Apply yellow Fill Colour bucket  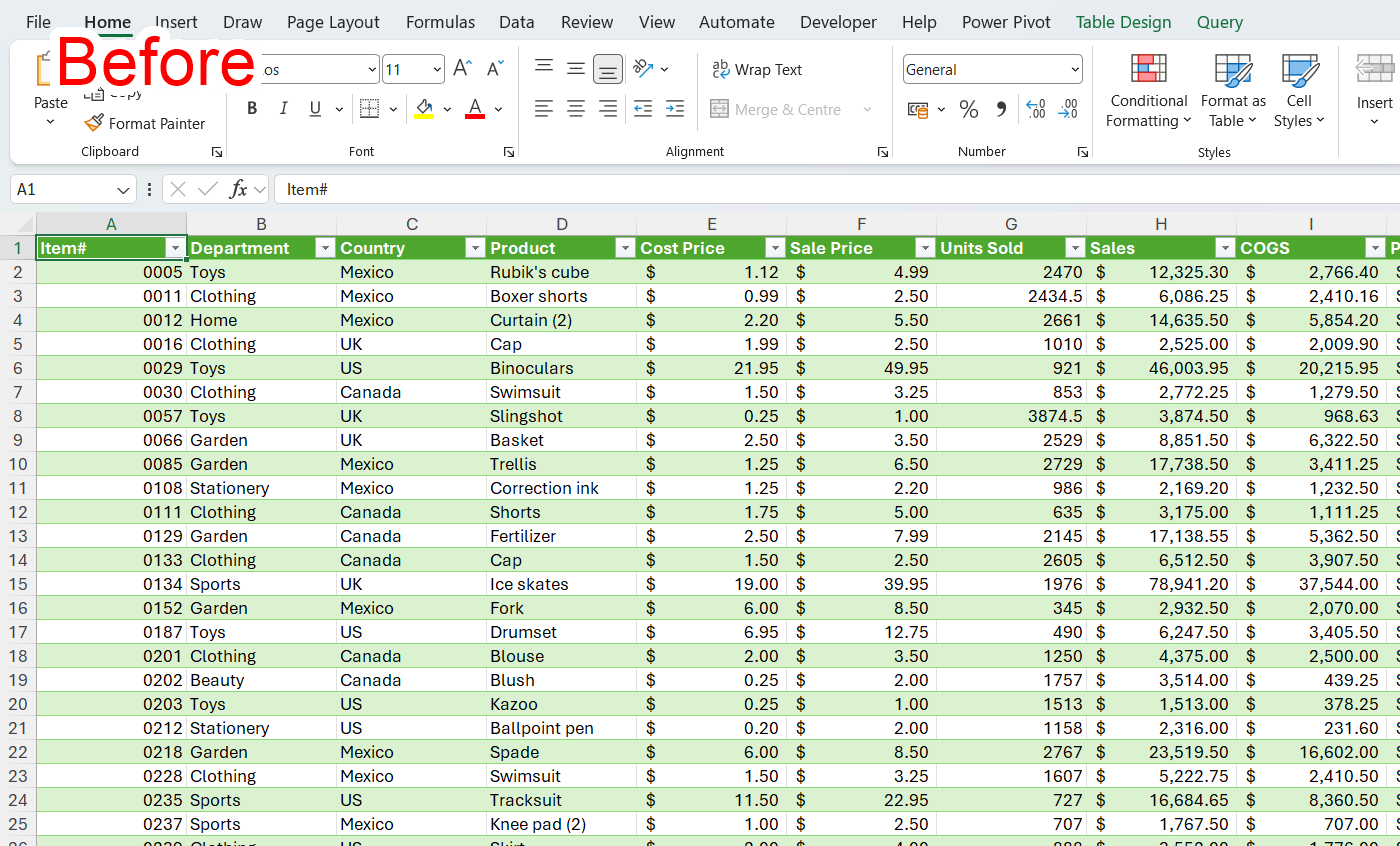424,109
